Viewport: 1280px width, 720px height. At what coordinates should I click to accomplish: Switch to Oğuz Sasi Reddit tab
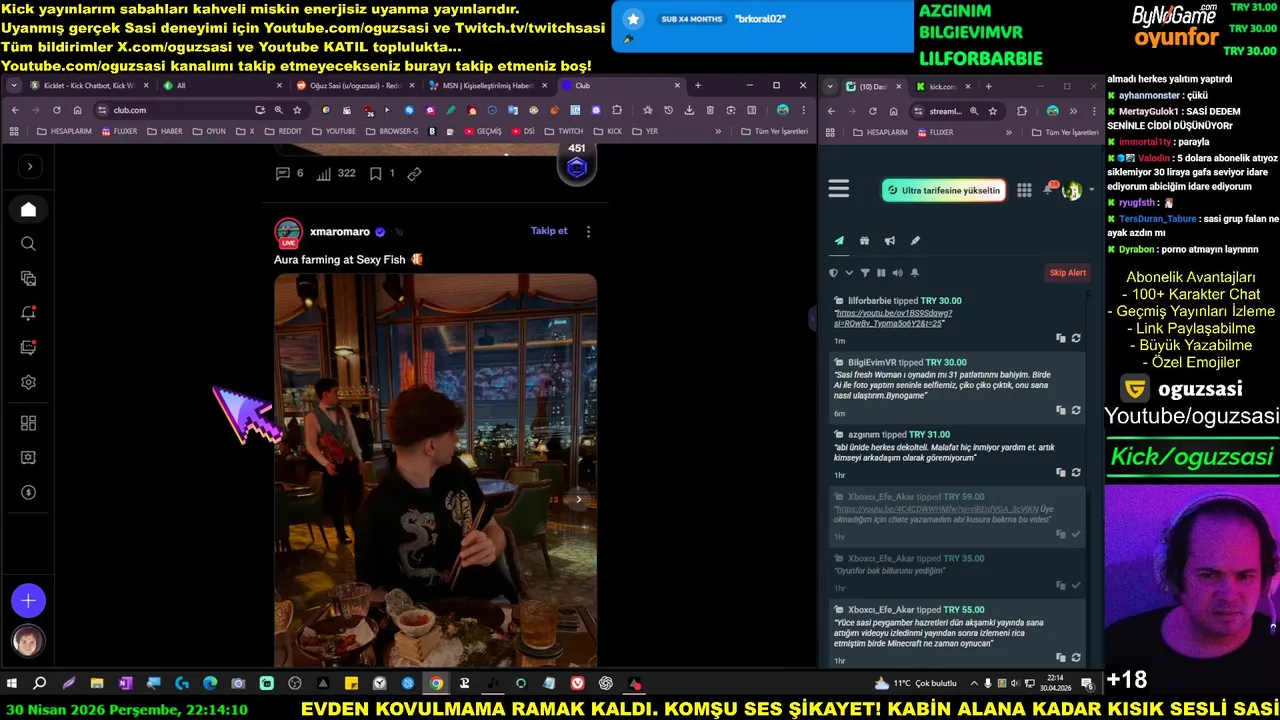tap(352, 85)
